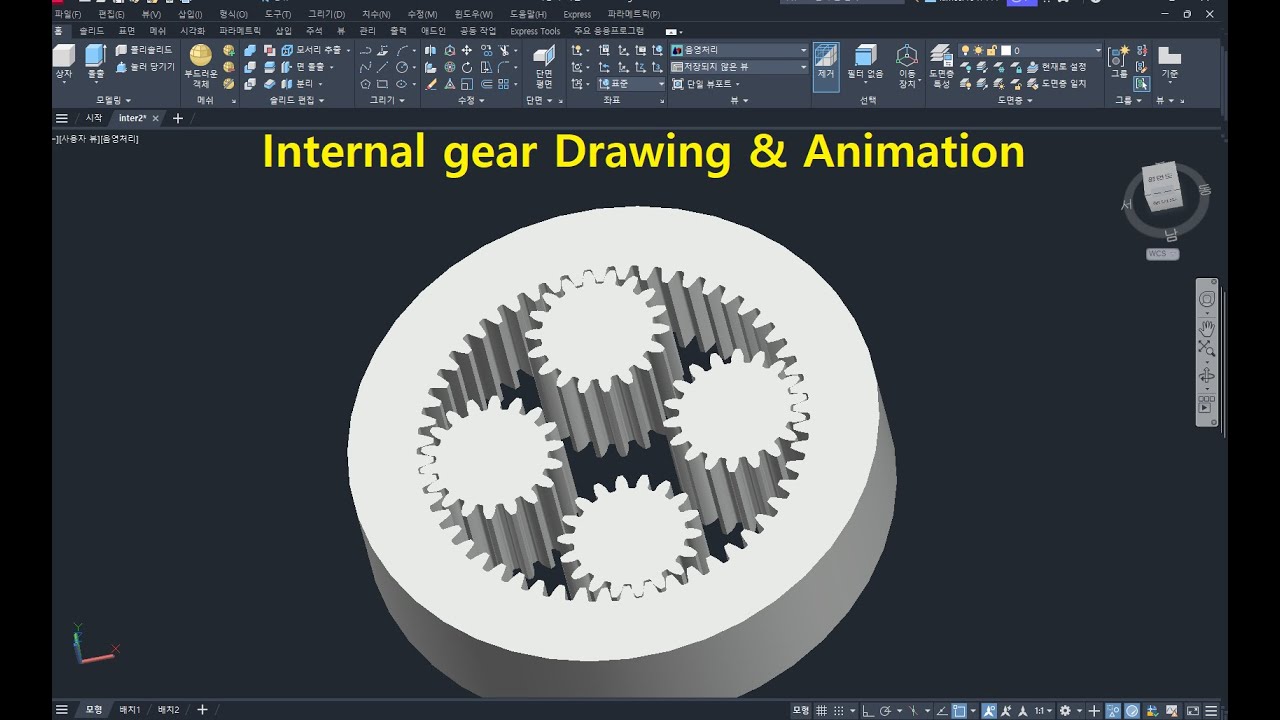Switch to the Start (시작) file tab

(93, 118)
